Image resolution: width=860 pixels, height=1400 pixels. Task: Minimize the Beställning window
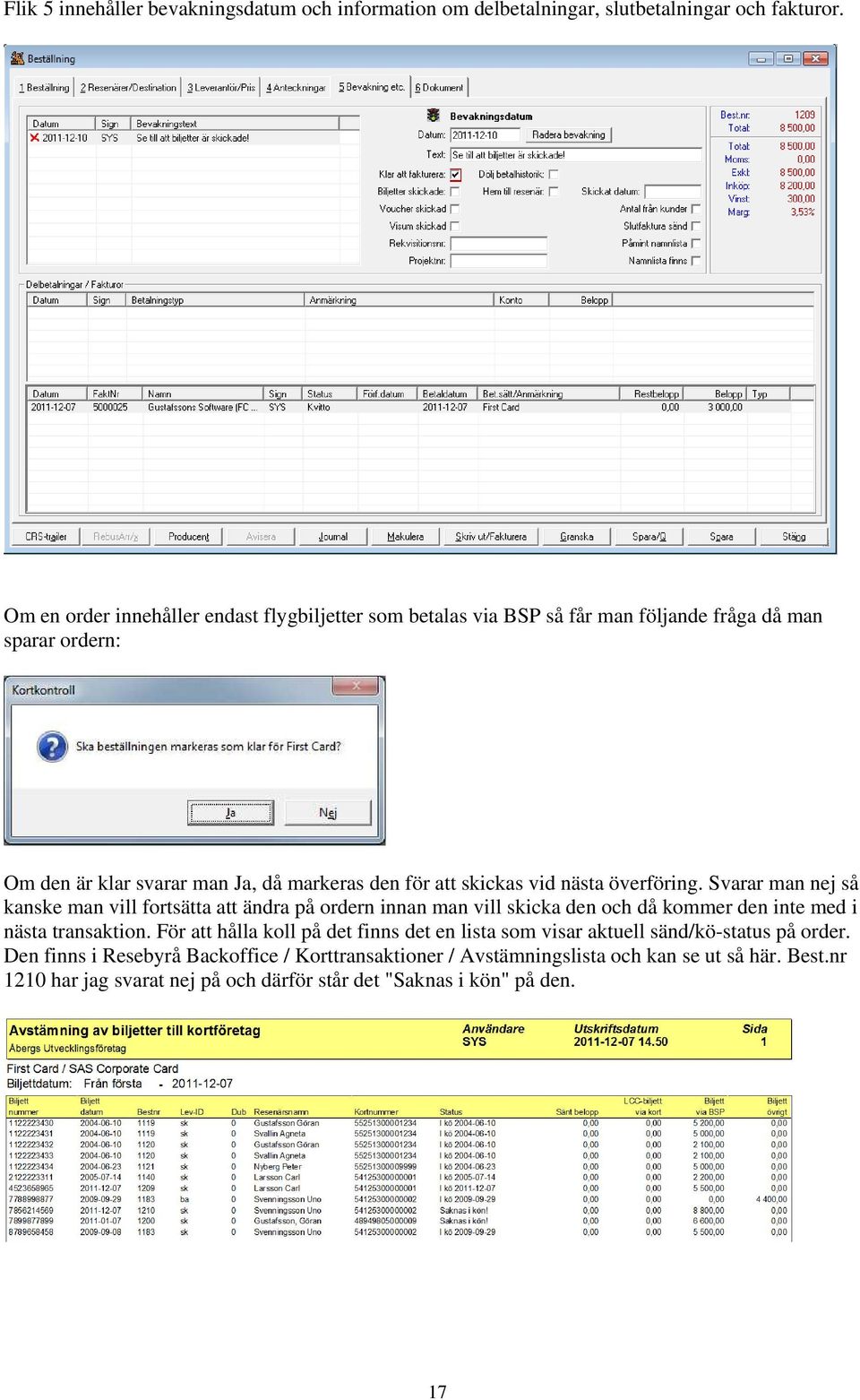[x=761, y=58]
